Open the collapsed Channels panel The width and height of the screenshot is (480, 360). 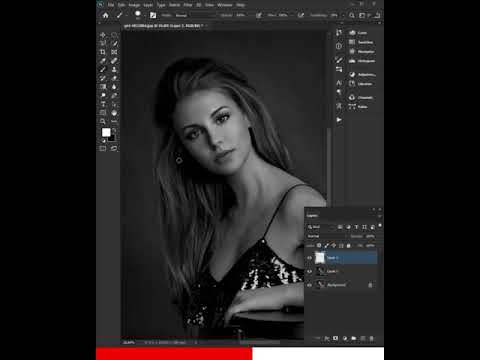point(361,97)
